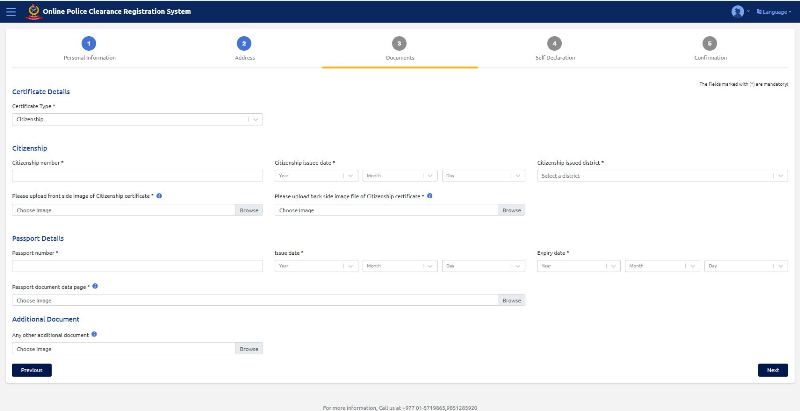800x411 pixels.
Task: Expand the Certificate Type dropdown
Action: point(137,119)
